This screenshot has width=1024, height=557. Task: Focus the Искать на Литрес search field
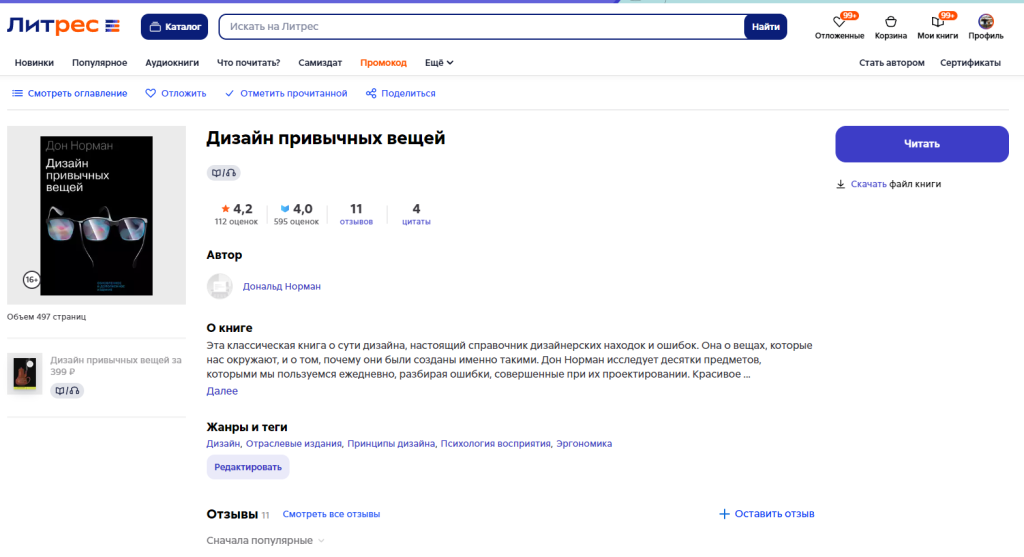482,27
